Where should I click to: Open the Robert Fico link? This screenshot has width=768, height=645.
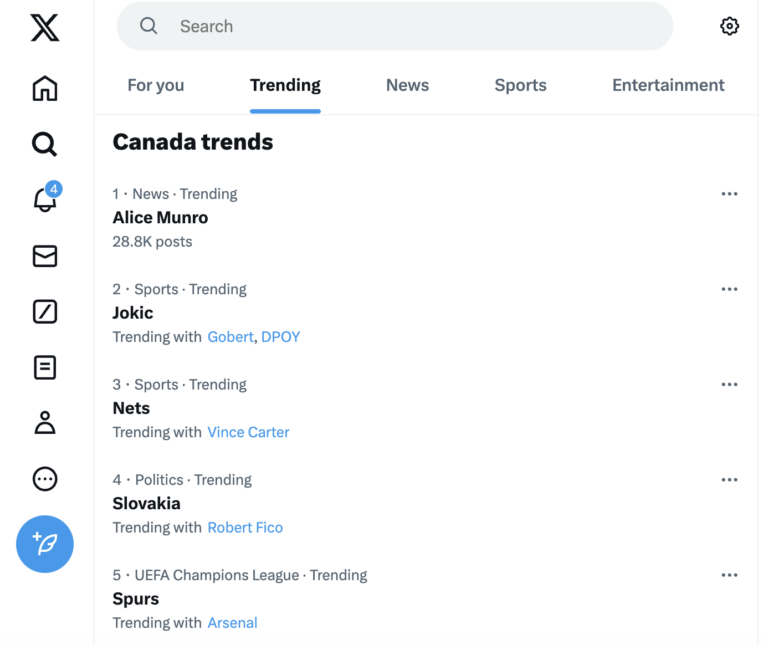click(245, 527)
